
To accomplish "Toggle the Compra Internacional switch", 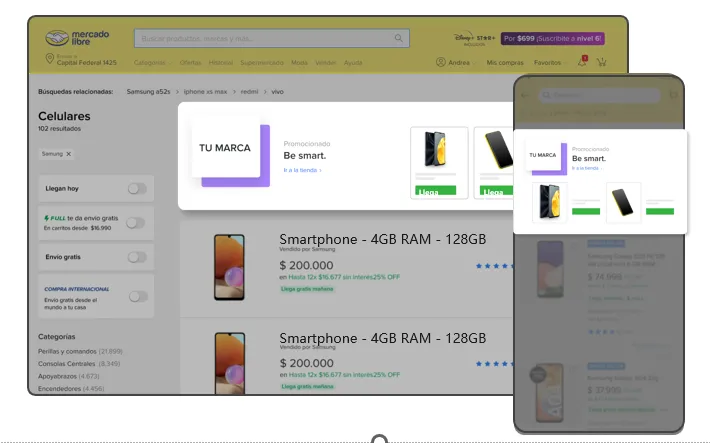I will (138, 297).
